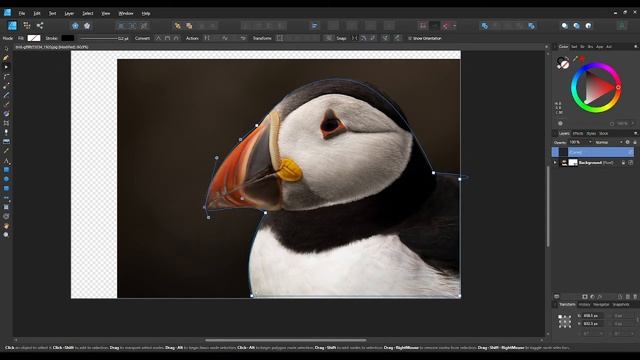Viewport: 640px width, 360px height.
Task: Toggle visibility checkbox of Background layer
Action: click(631, 162)
